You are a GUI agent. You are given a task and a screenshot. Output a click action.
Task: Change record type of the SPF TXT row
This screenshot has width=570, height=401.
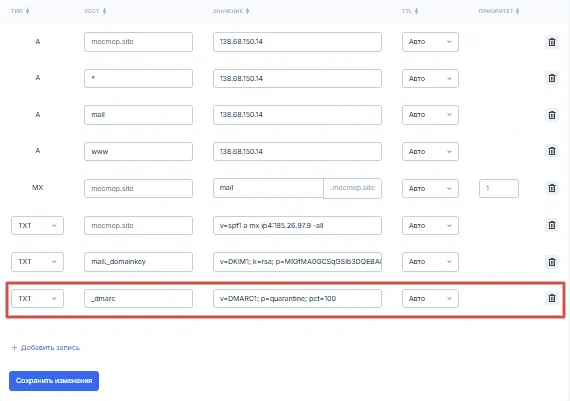pos(37,225)
